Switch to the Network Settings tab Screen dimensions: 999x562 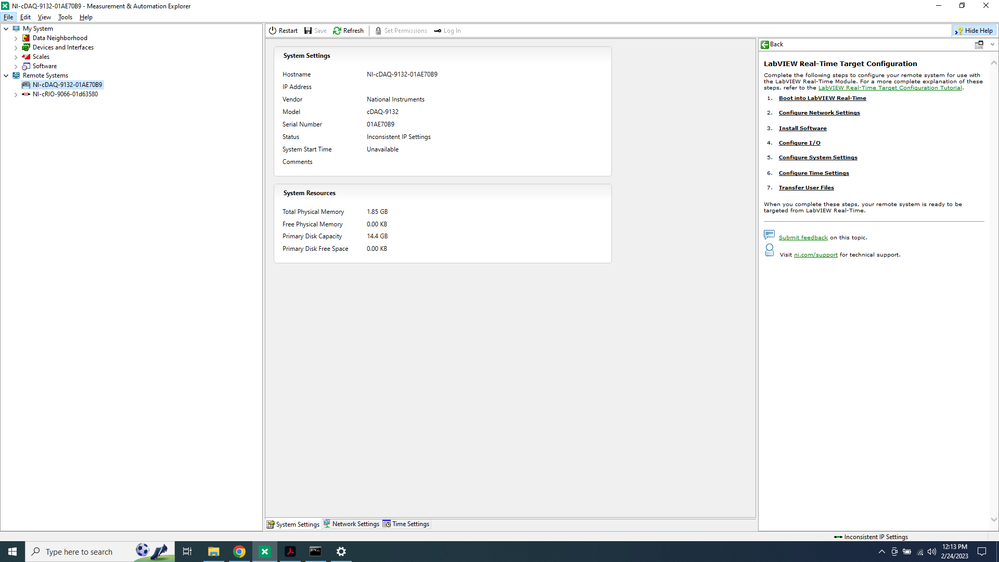(x=351, y=524)
